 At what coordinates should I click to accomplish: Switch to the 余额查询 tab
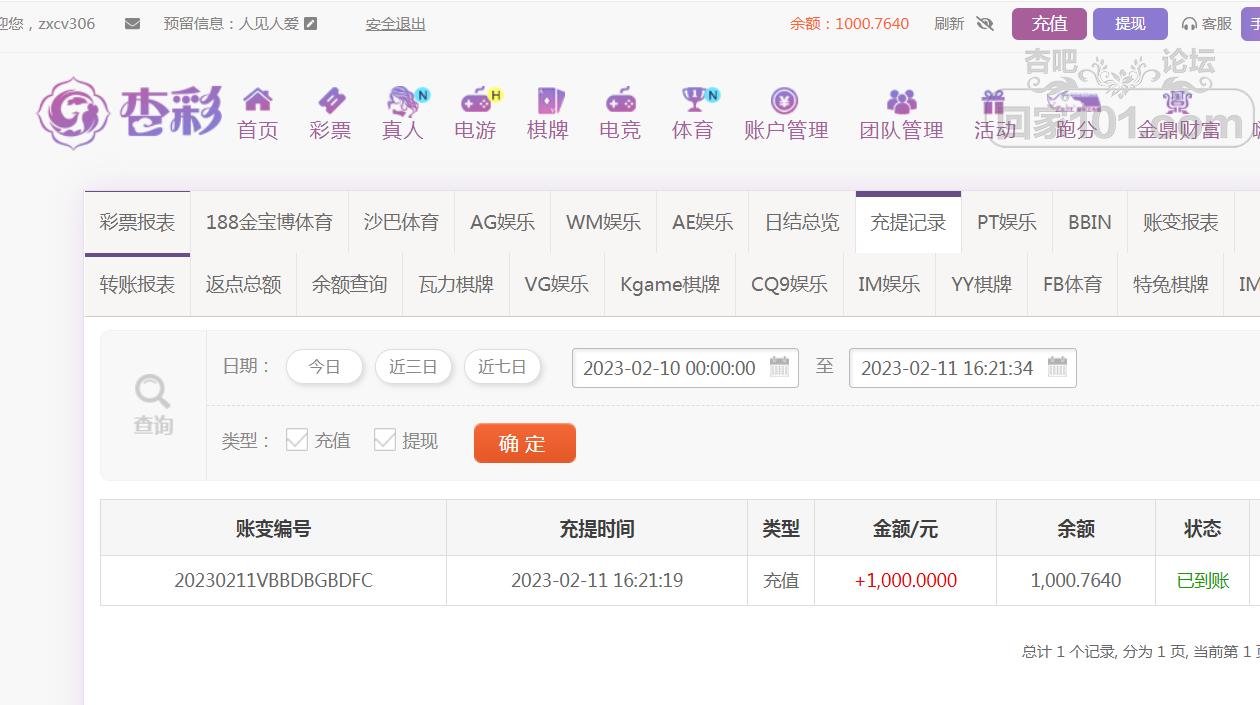coord(349,285)
